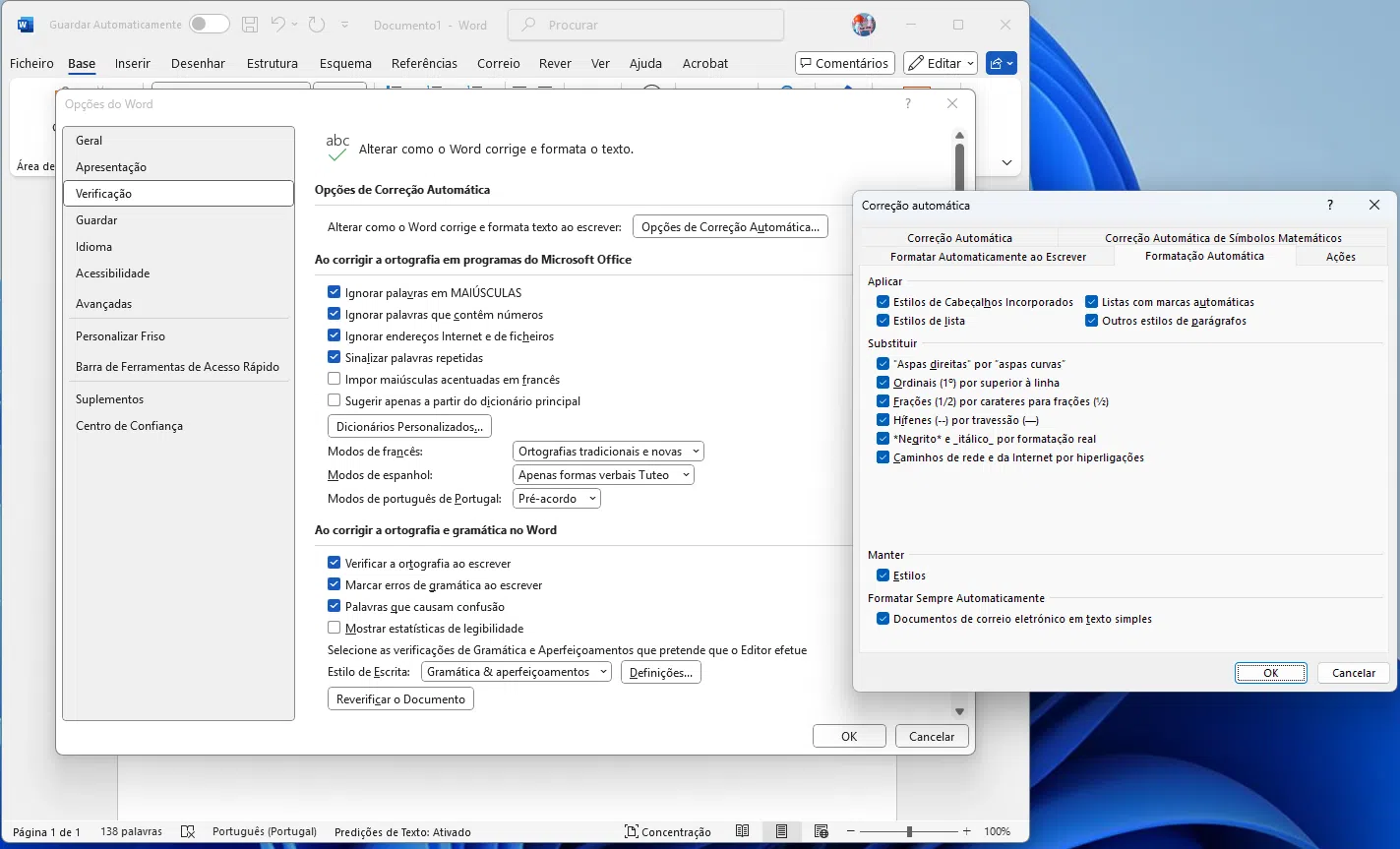Uncheck Ordinais (1º) por superior à linha

tap(883, 383)
